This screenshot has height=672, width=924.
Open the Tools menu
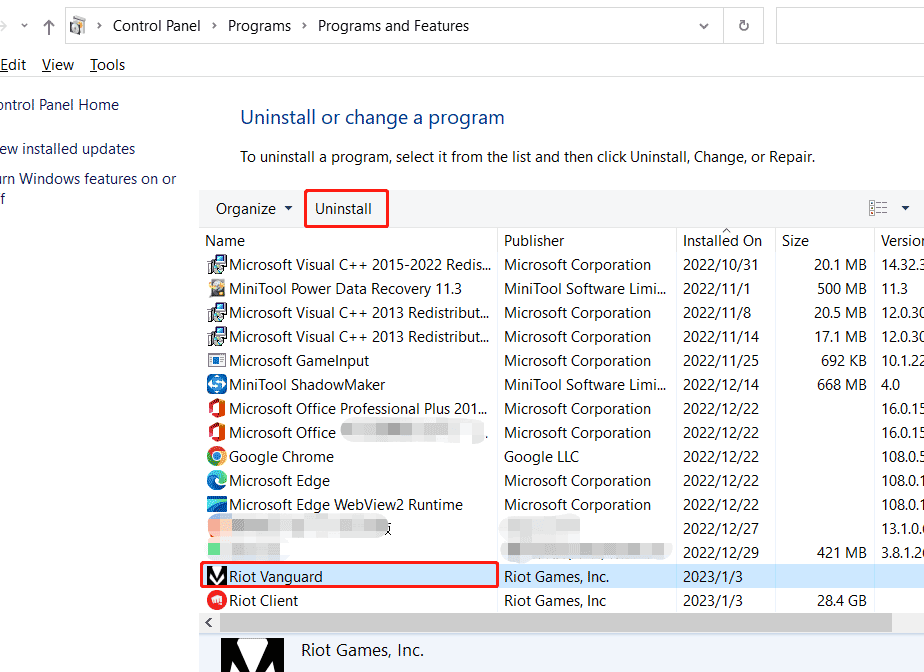[107, 65]
